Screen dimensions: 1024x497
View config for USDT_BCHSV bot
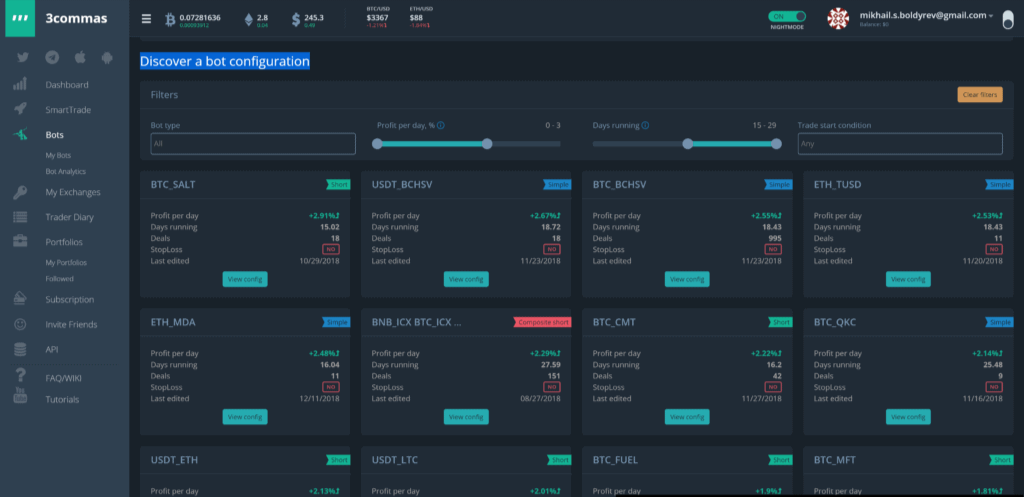tap(466, 279)
